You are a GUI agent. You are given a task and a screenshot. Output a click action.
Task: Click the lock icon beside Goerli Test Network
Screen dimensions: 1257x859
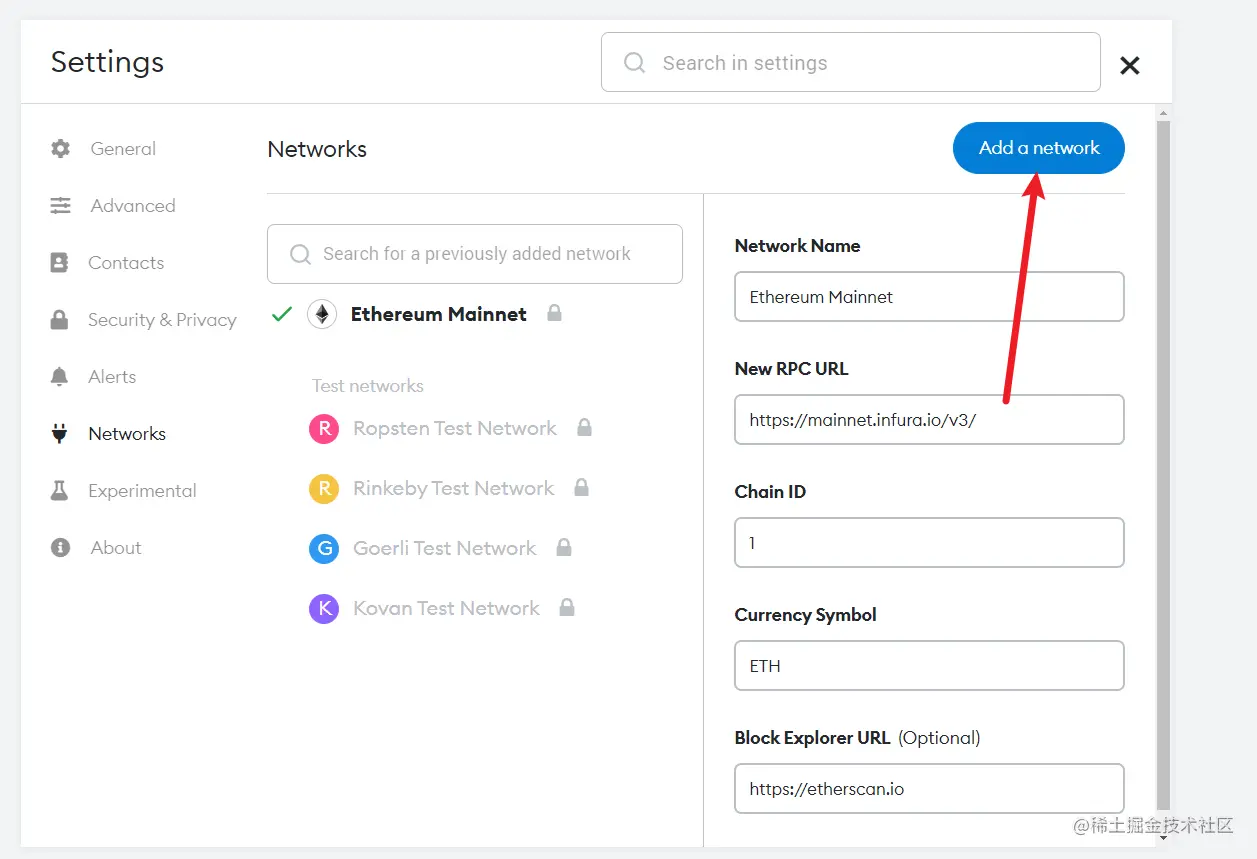pyautogui.click(x=564, y=547)
